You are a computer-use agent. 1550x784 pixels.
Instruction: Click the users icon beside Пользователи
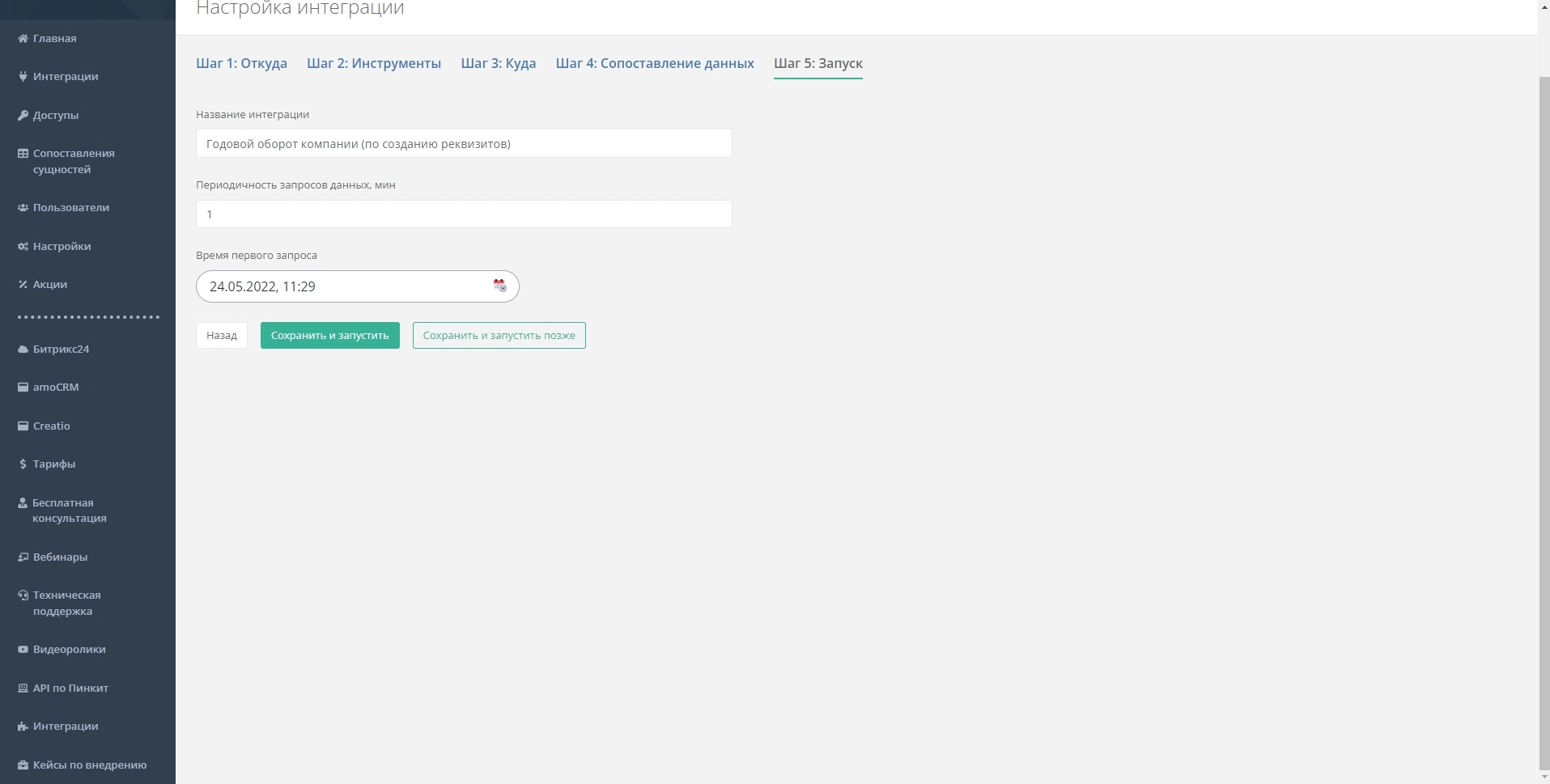[x=23, y=208]
